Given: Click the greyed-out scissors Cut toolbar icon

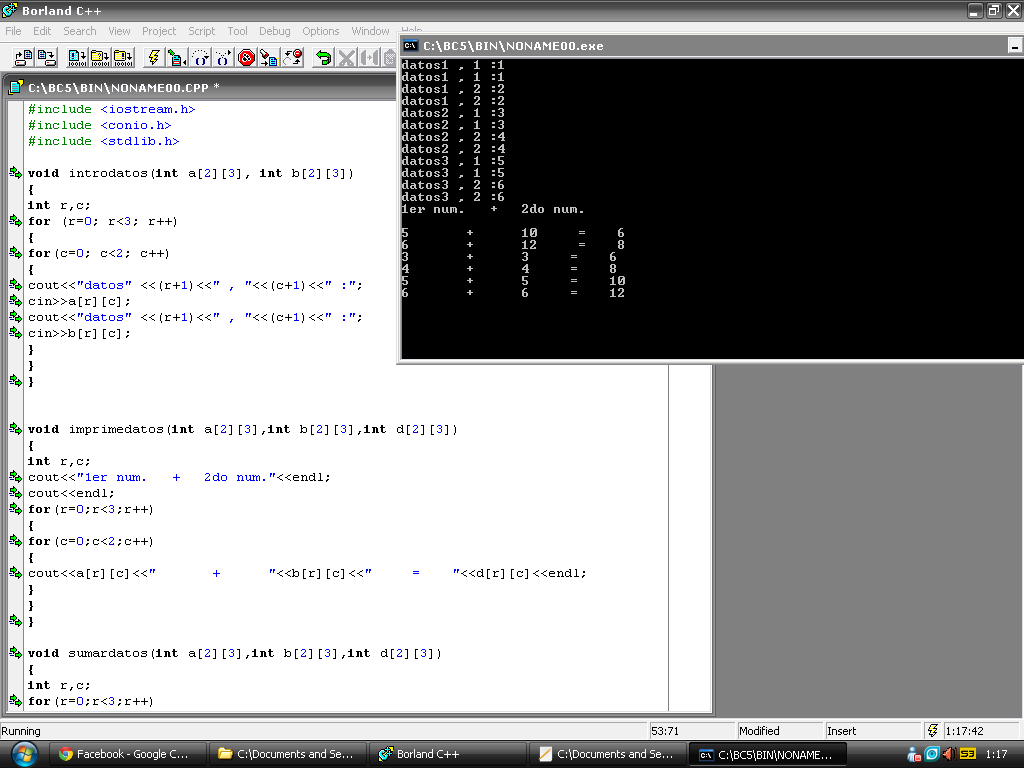Looking at the screenshot, I should [346, 57].
